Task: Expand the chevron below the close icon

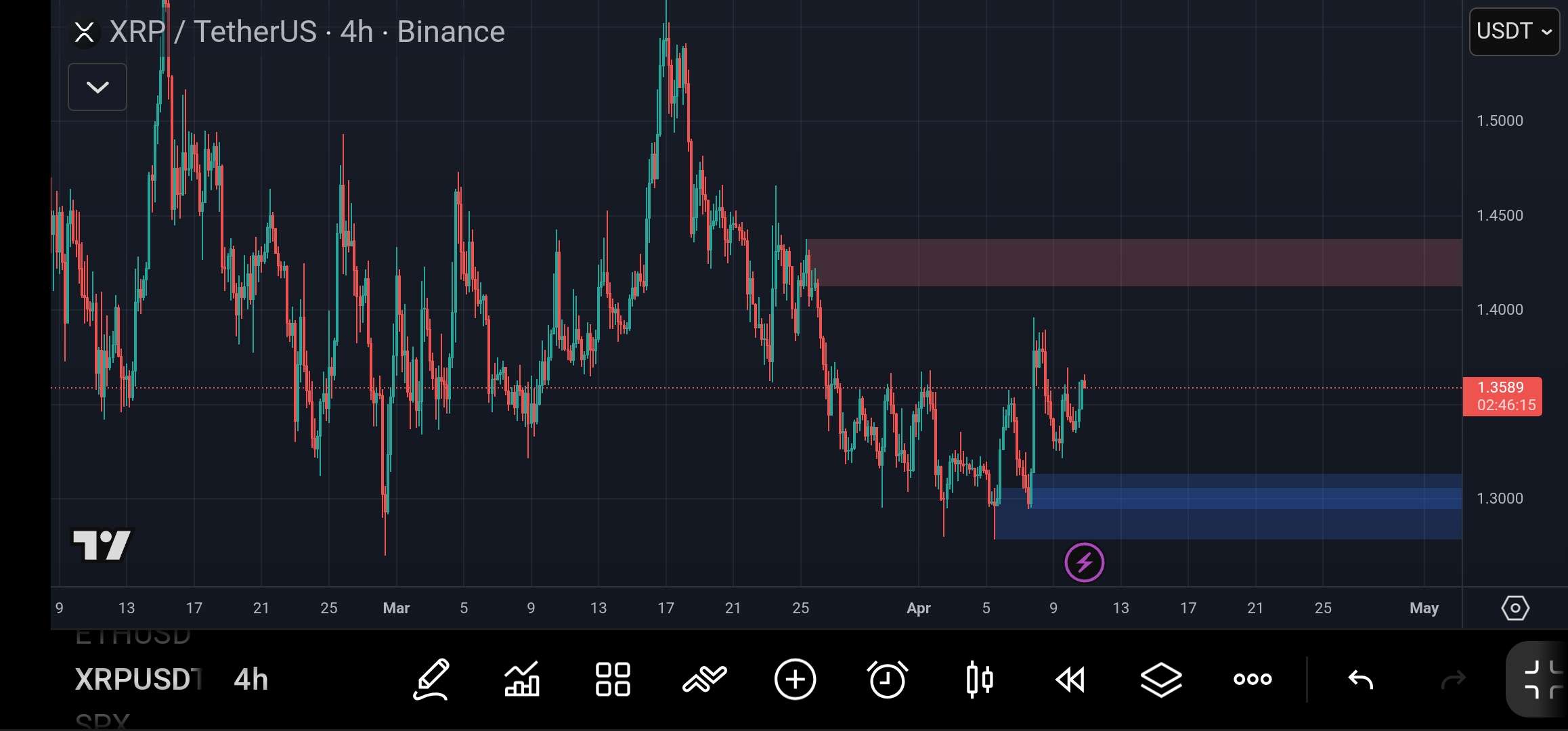Action: [97, 87]
